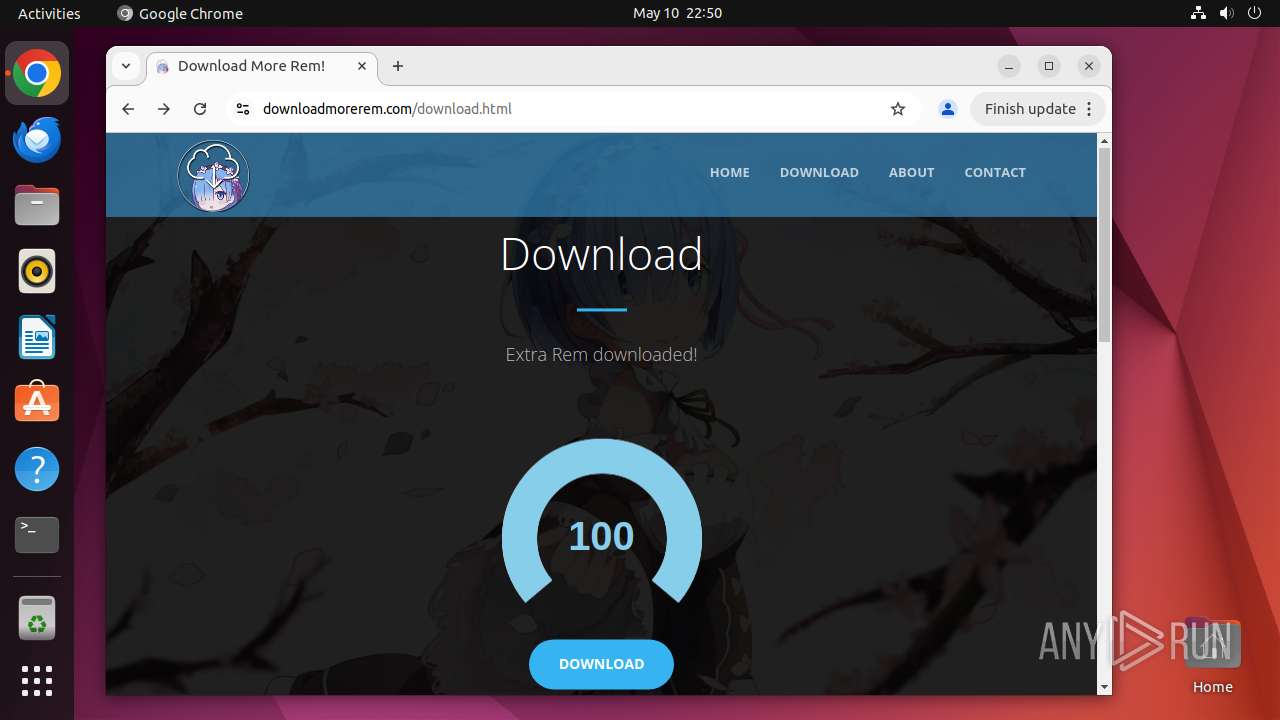This screenshot has height=720, width=1280.
Task: Launch the Terminal from the dock
Action: click(x=37, y=535)
